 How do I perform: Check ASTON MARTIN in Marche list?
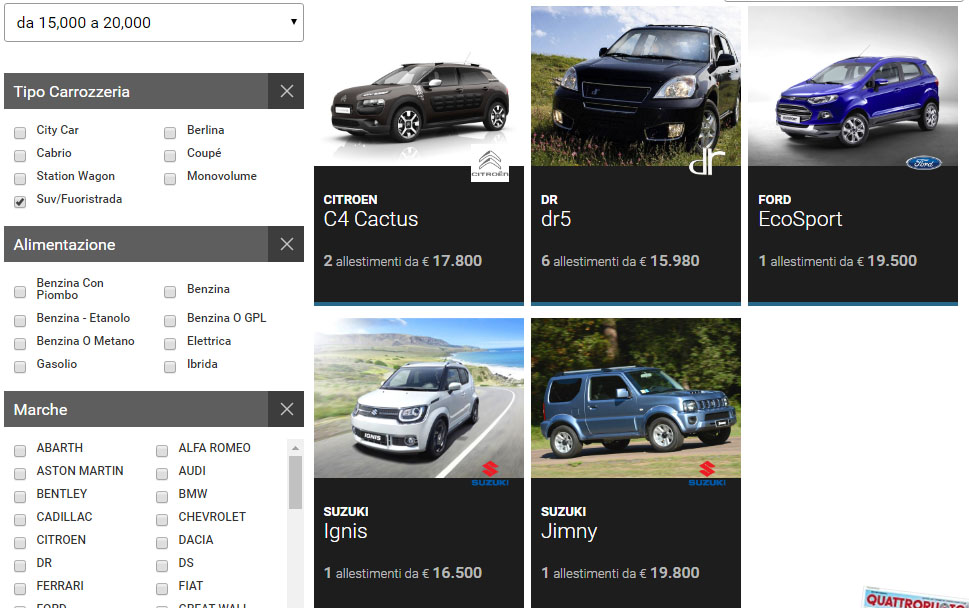click(20, 473)
